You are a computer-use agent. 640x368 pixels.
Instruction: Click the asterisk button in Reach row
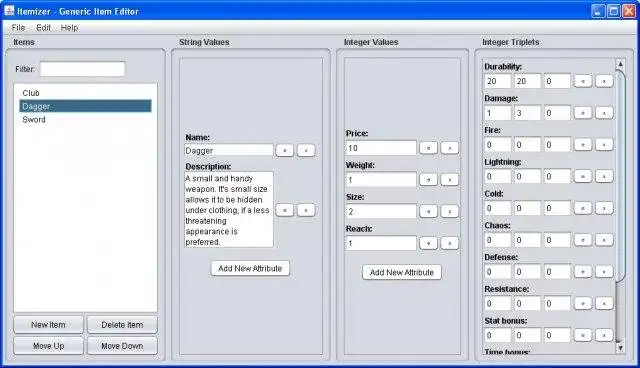tap(428, 243)
